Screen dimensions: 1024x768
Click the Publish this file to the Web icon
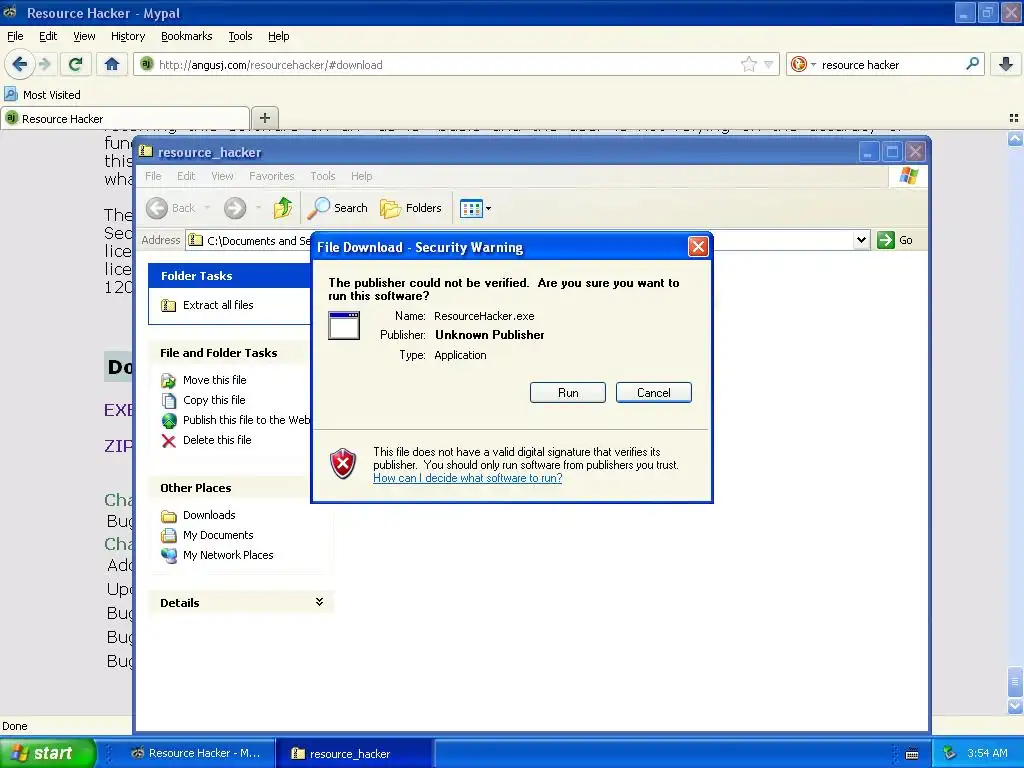click(x=168, y=420)
